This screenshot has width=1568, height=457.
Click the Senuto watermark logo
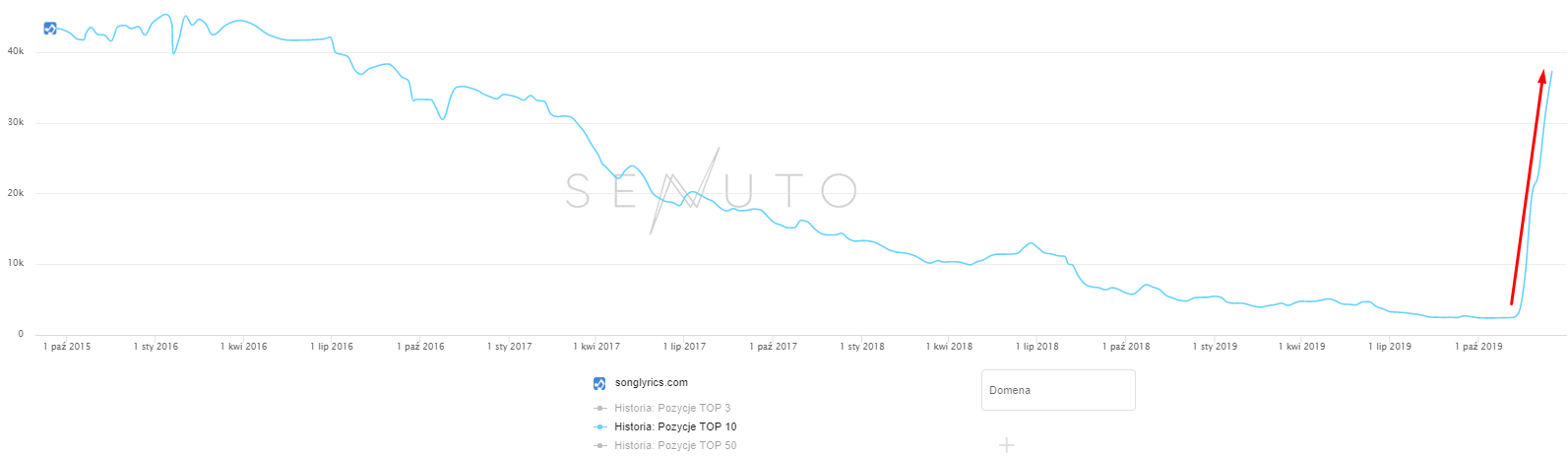pos(711,191)
